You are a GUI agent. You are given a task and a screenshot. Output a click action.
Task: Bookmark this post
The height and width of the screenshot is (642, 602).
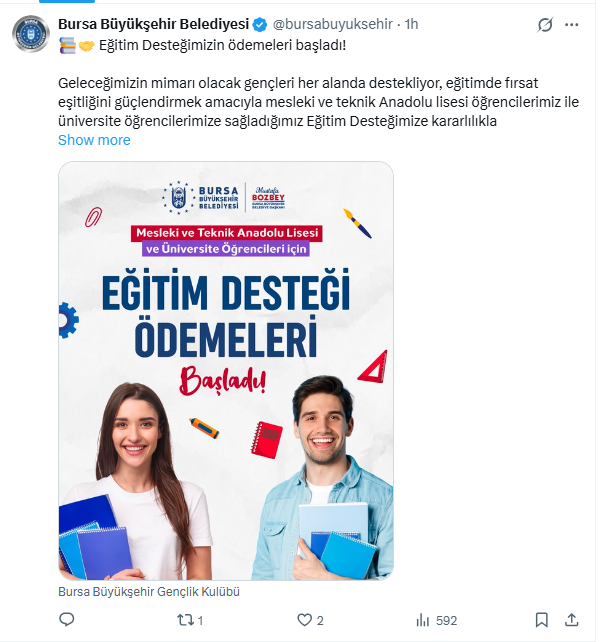click(541, 620)
